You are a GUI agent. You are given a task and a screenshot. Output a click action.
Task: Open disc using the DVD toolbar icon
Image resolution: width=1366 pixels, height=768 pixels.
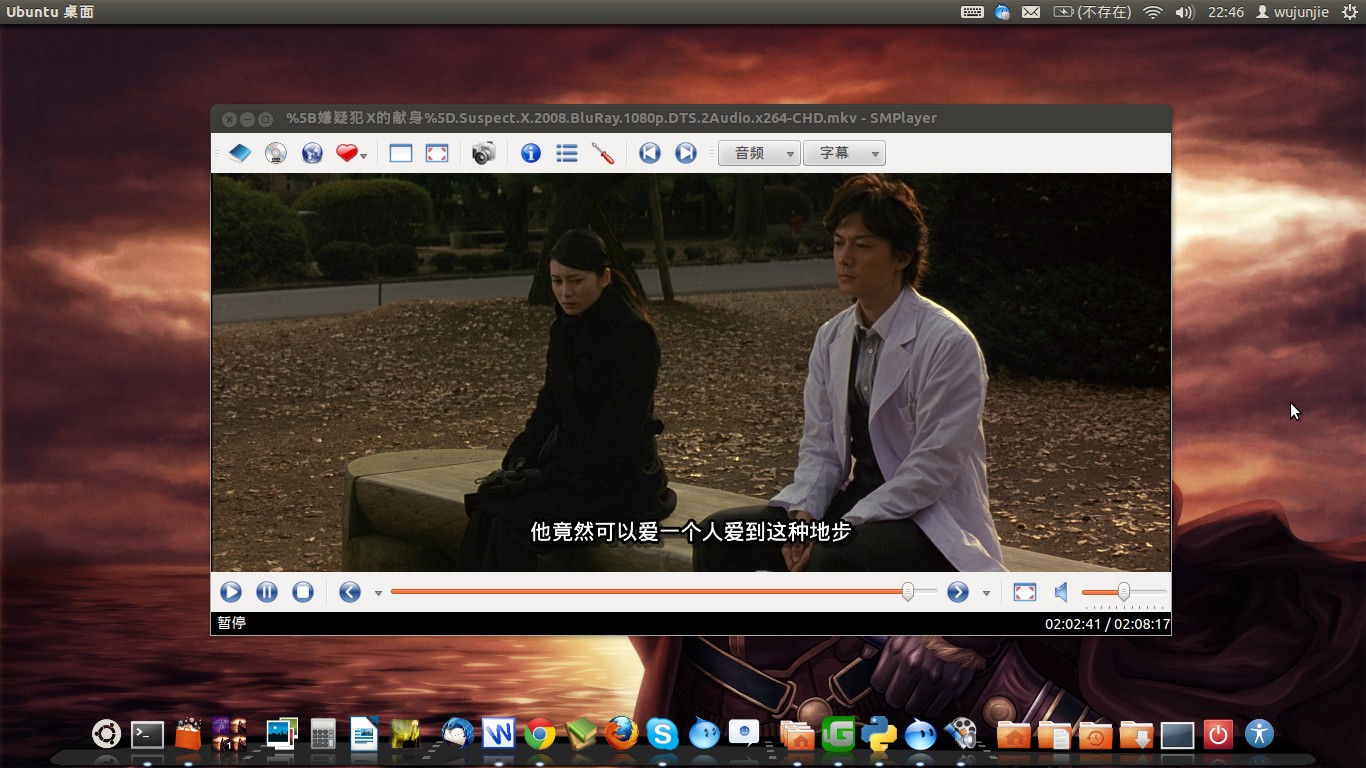click(276, 153)
